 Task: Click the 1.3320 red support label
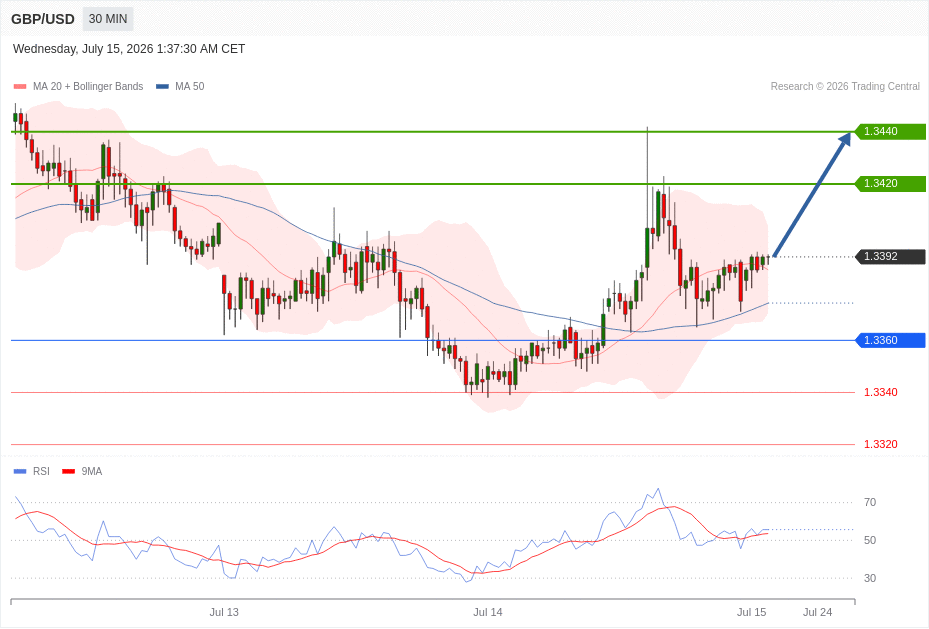[880, 444]
